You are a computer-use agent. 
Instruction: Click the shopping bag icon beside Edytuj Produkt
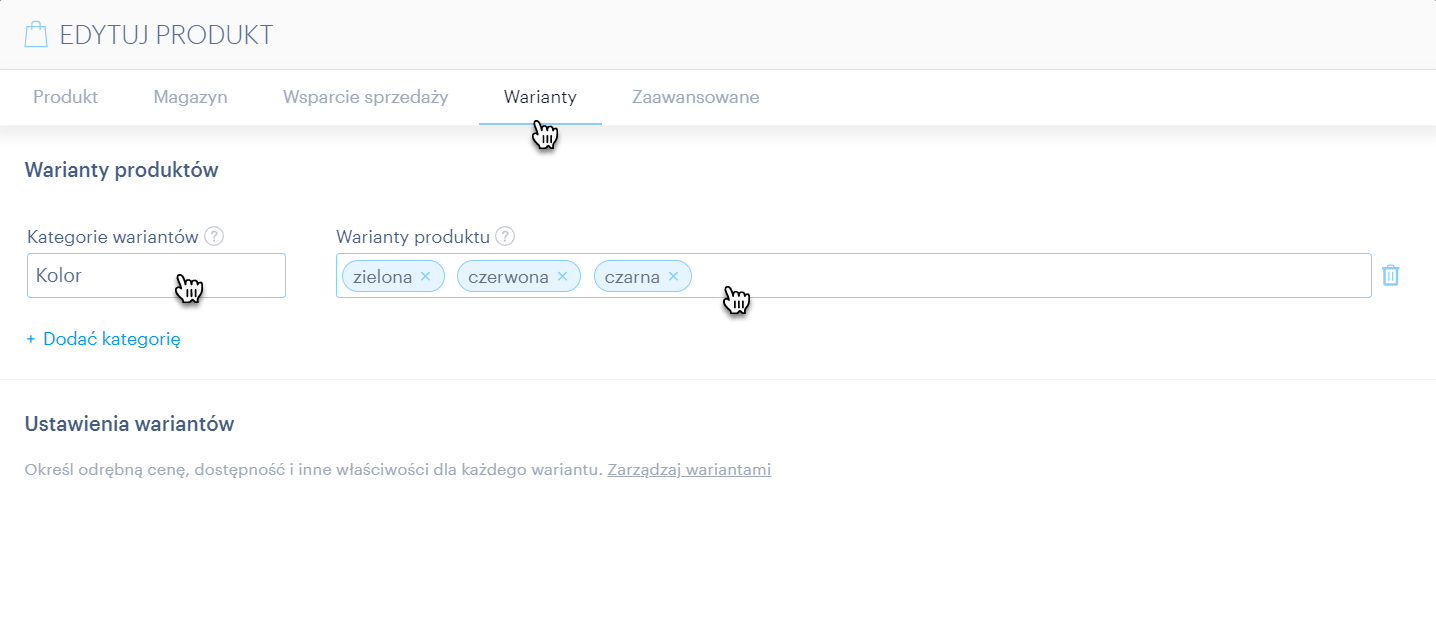(x=36, y=35)
